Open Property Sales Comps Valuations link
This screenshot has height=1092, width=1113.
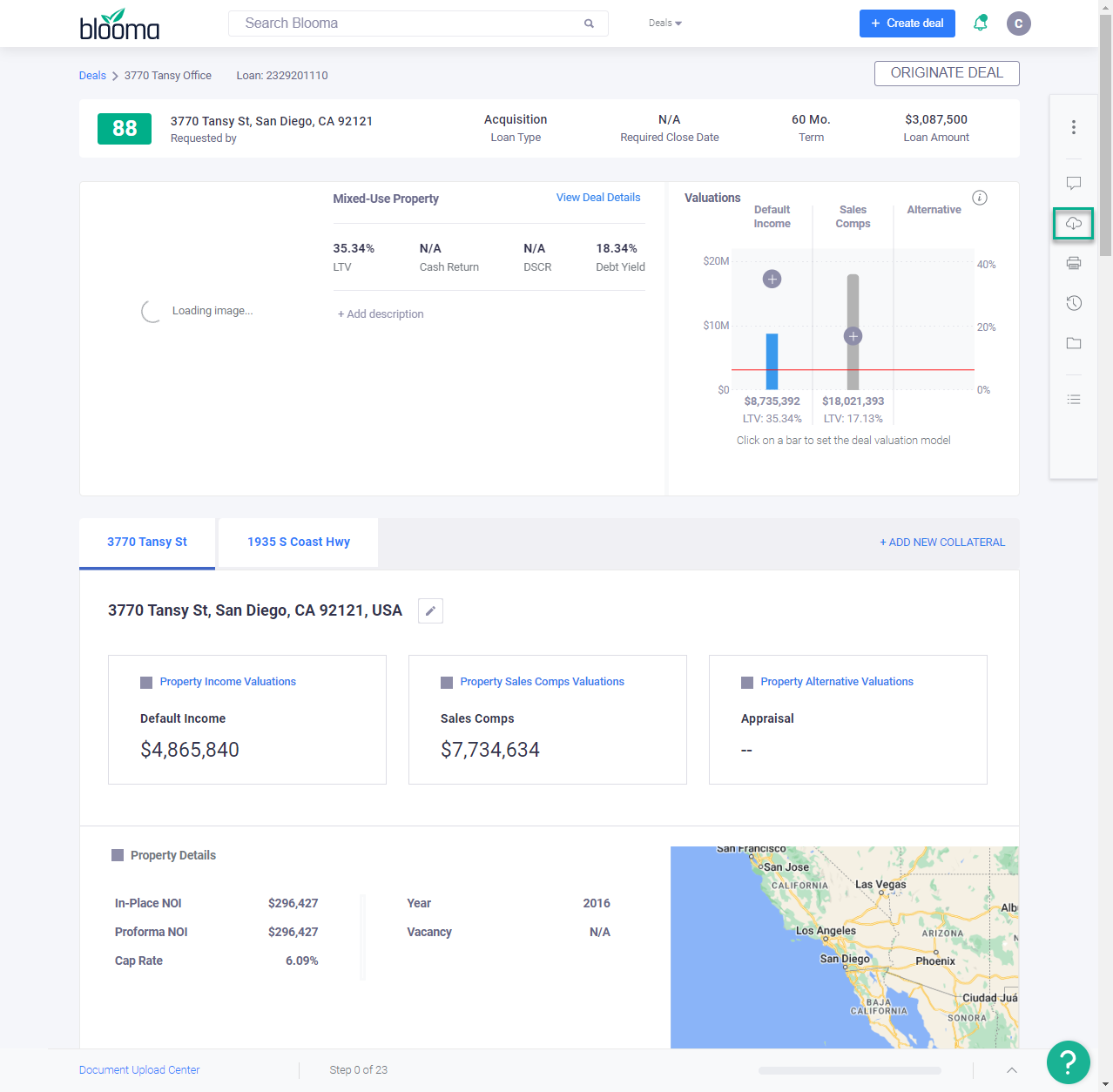(x=542, y=682)
